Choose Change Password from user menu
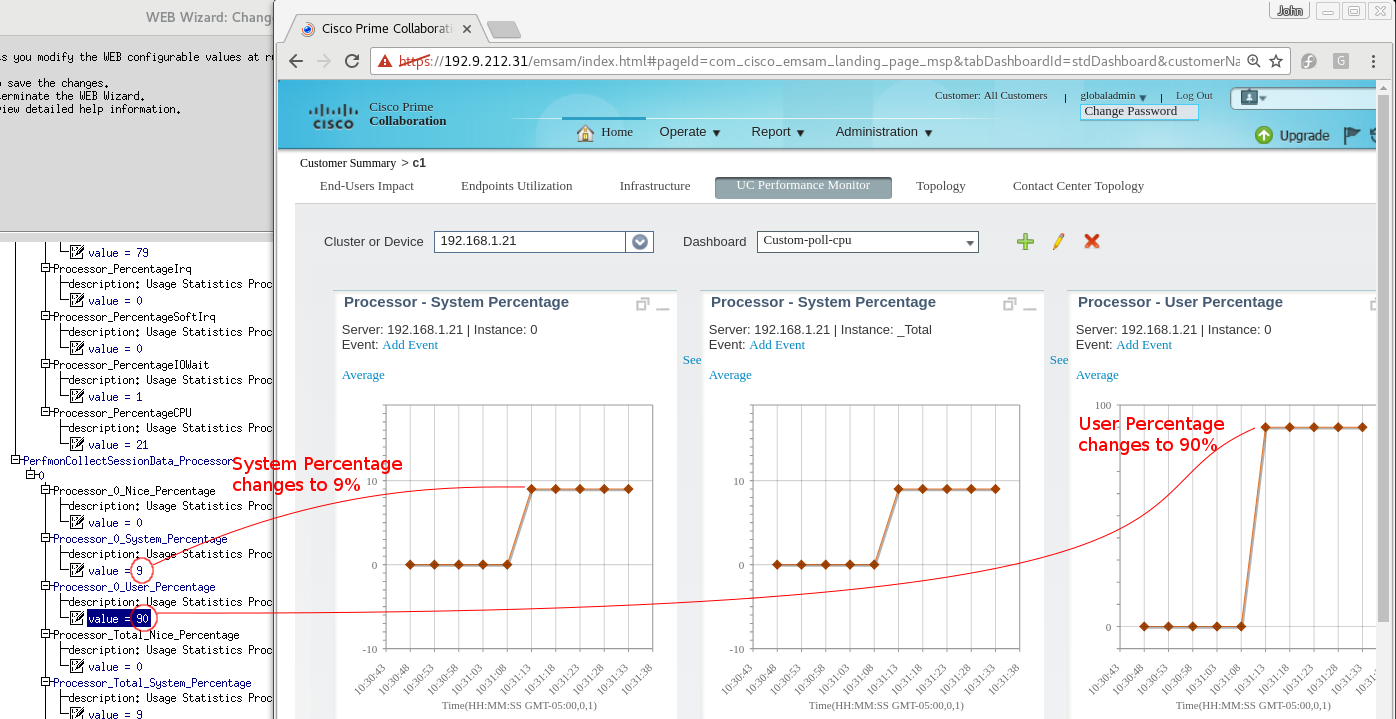The height and width of the screenshot is (719, 1396). coord(1139,111)
